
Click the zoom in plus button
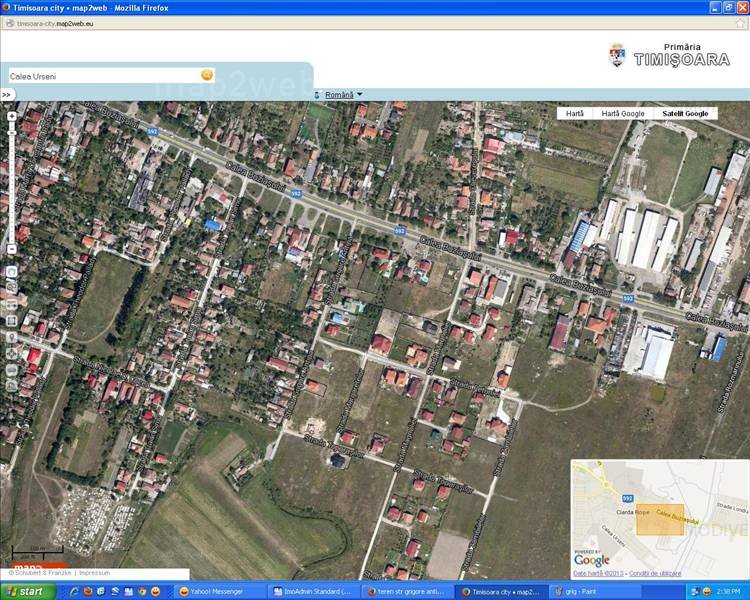tap(11, 116)
